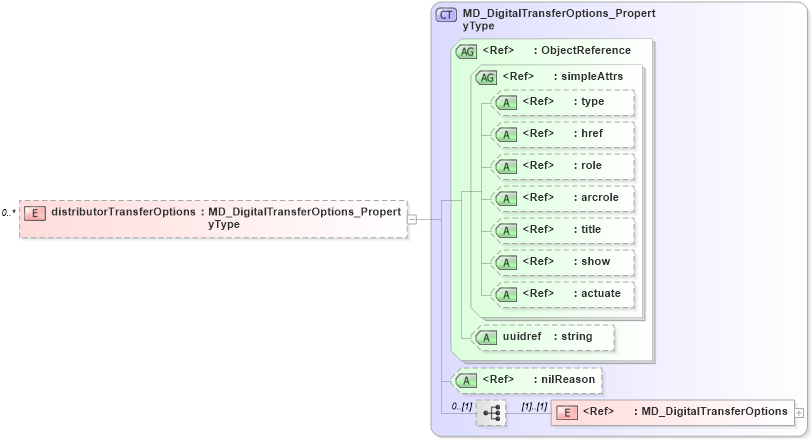Click the E icon of MD_DigitalTransferOptions element
Screen dimensions: 812x439
point(567,413)
